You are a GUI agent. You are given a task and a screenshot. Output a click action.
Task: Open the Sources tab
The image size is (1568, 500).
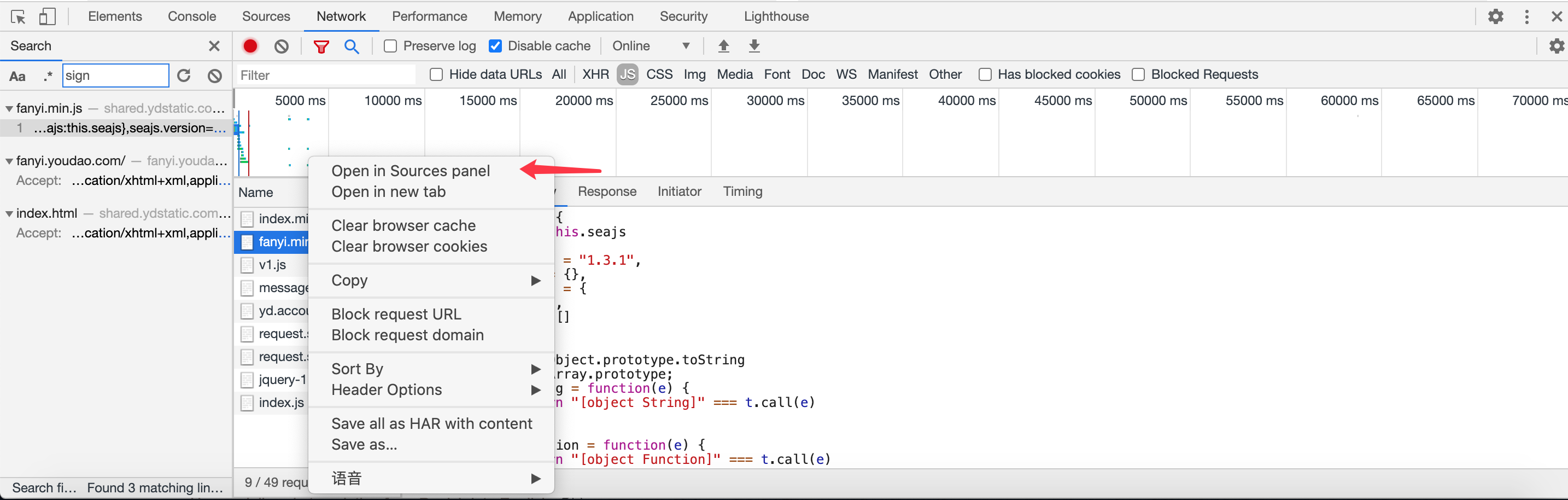[x=266, y=16]
